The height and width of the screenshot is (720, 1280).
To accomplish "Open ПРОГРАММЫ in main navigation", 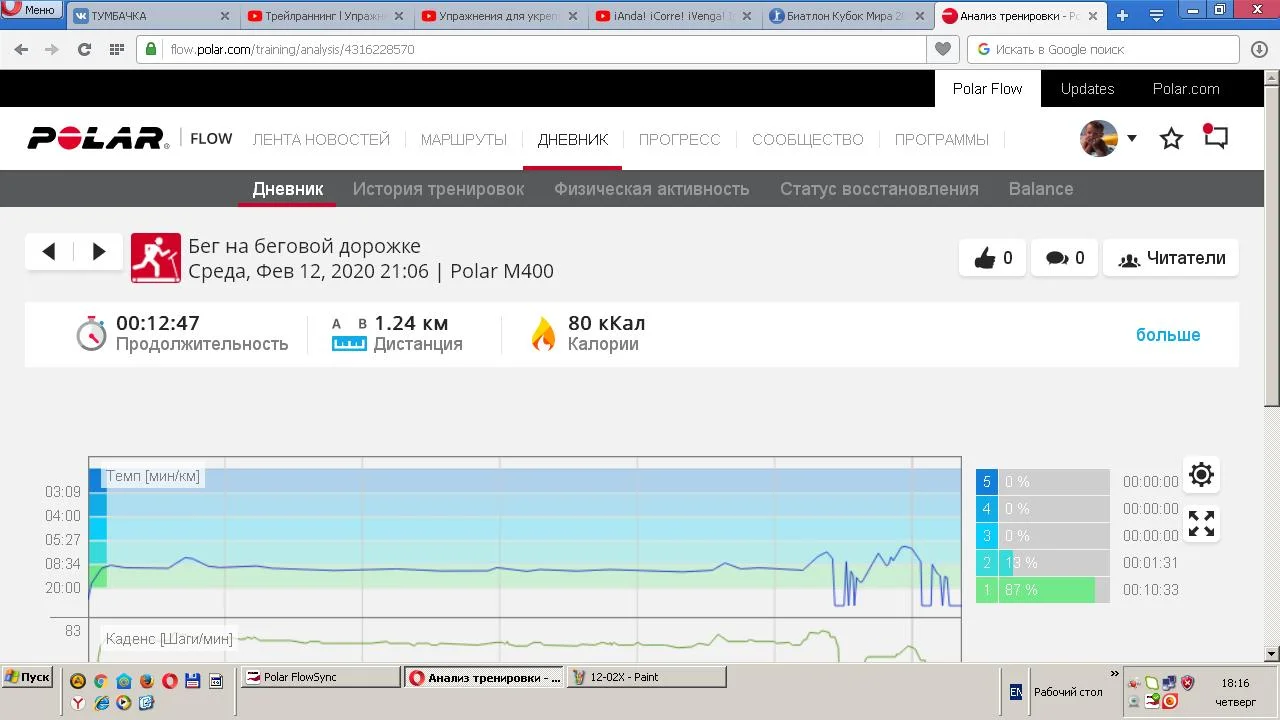I will (942, 139).
